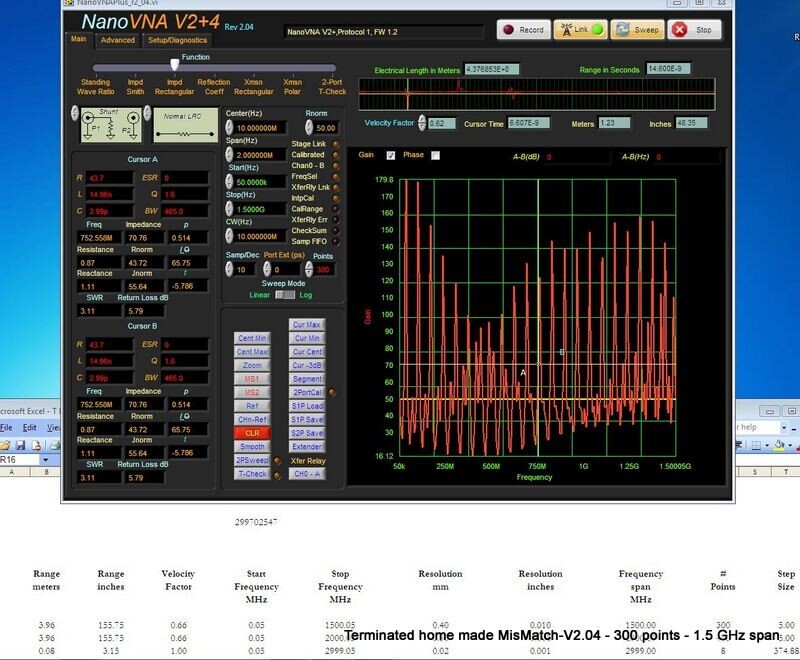Click the Ref button
Image resolution: width=800 pixels, height=660 pixels.
pyautogui.click(x=252, y=406)
